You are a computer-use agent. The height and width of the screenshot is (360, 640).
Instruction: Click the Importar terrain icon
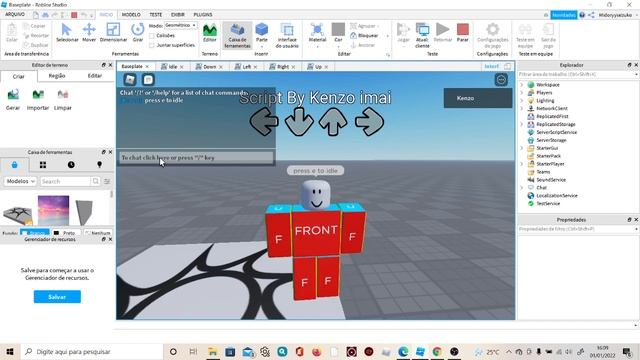38,99
